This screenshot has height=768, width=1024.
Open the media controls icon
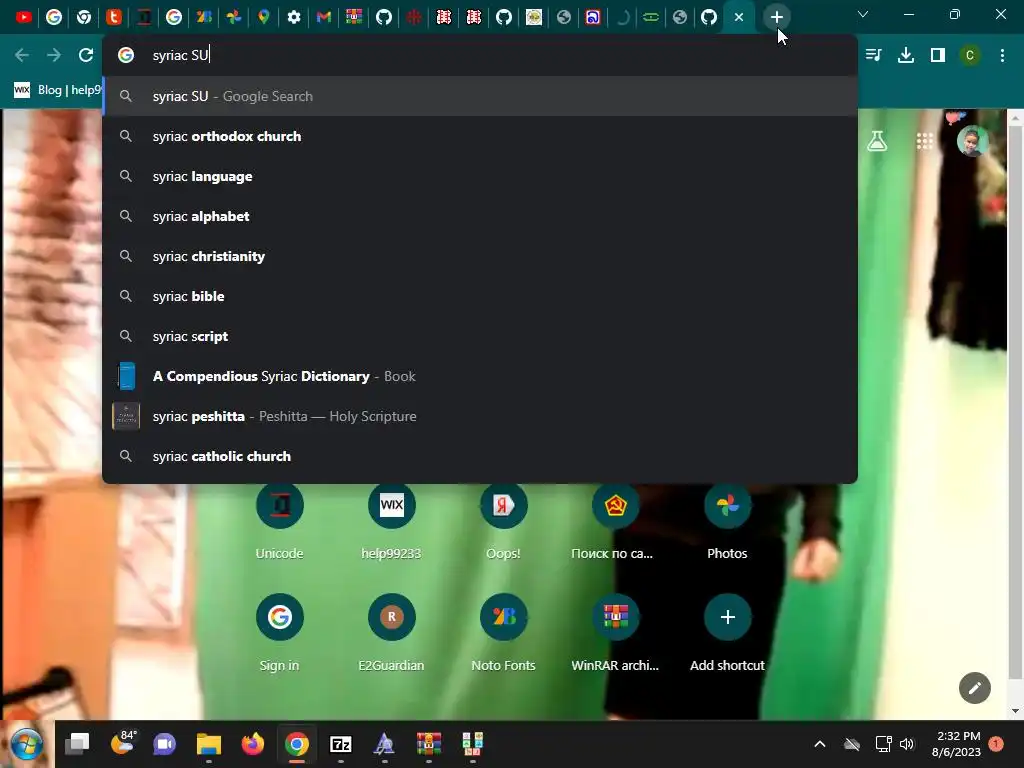874,55
